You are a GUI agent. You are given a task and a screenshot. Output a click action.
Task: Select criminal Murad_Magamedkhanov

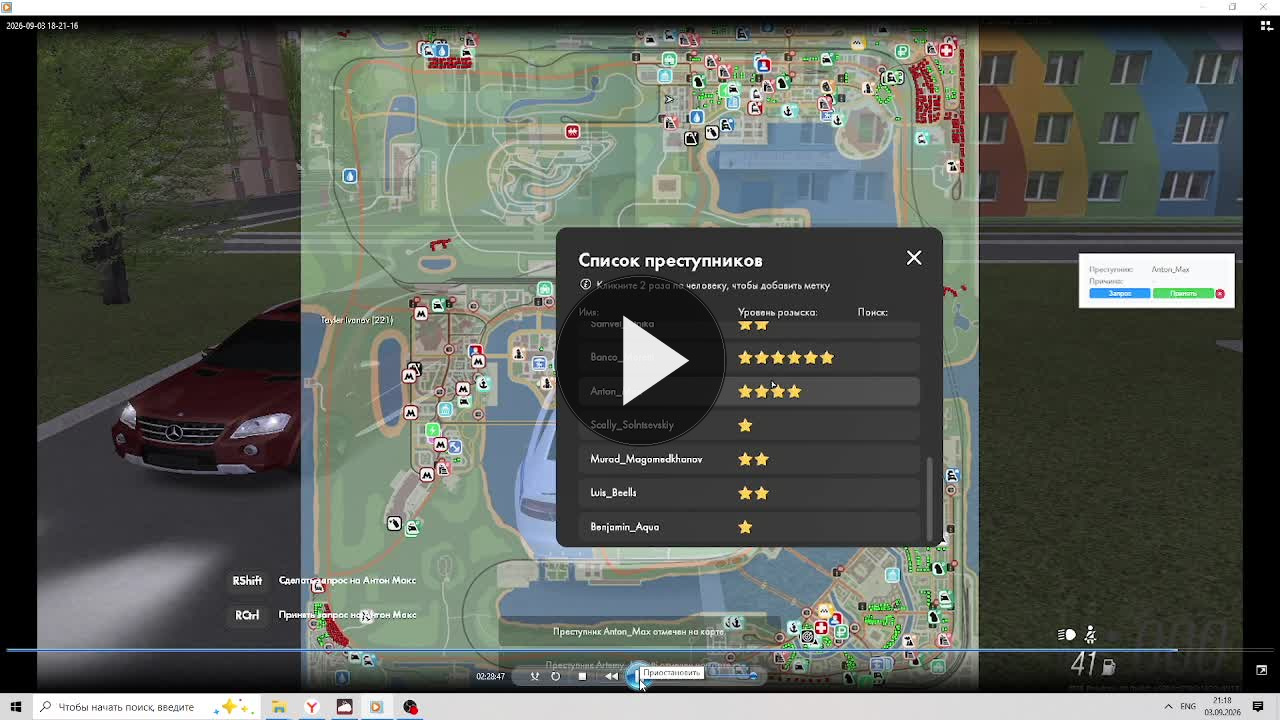(750, 459)
